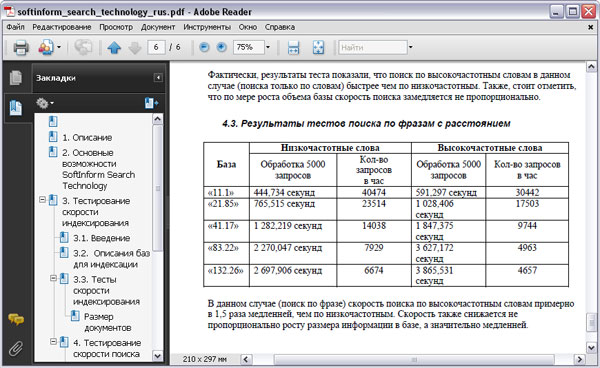Image resolution: width=600 pixels, height=368 pixels.
Task: Collapse the 3.3. Тесты скорости индексирования node
Action: pos(54,278)
